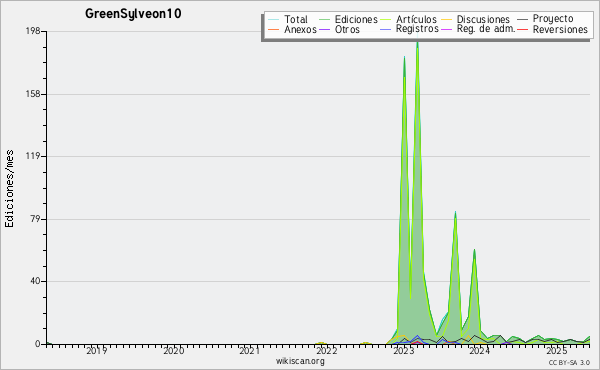Click the y-axis label 40
Image resolution: width=600 pixels, height=370 pixels.
point(35,281)
